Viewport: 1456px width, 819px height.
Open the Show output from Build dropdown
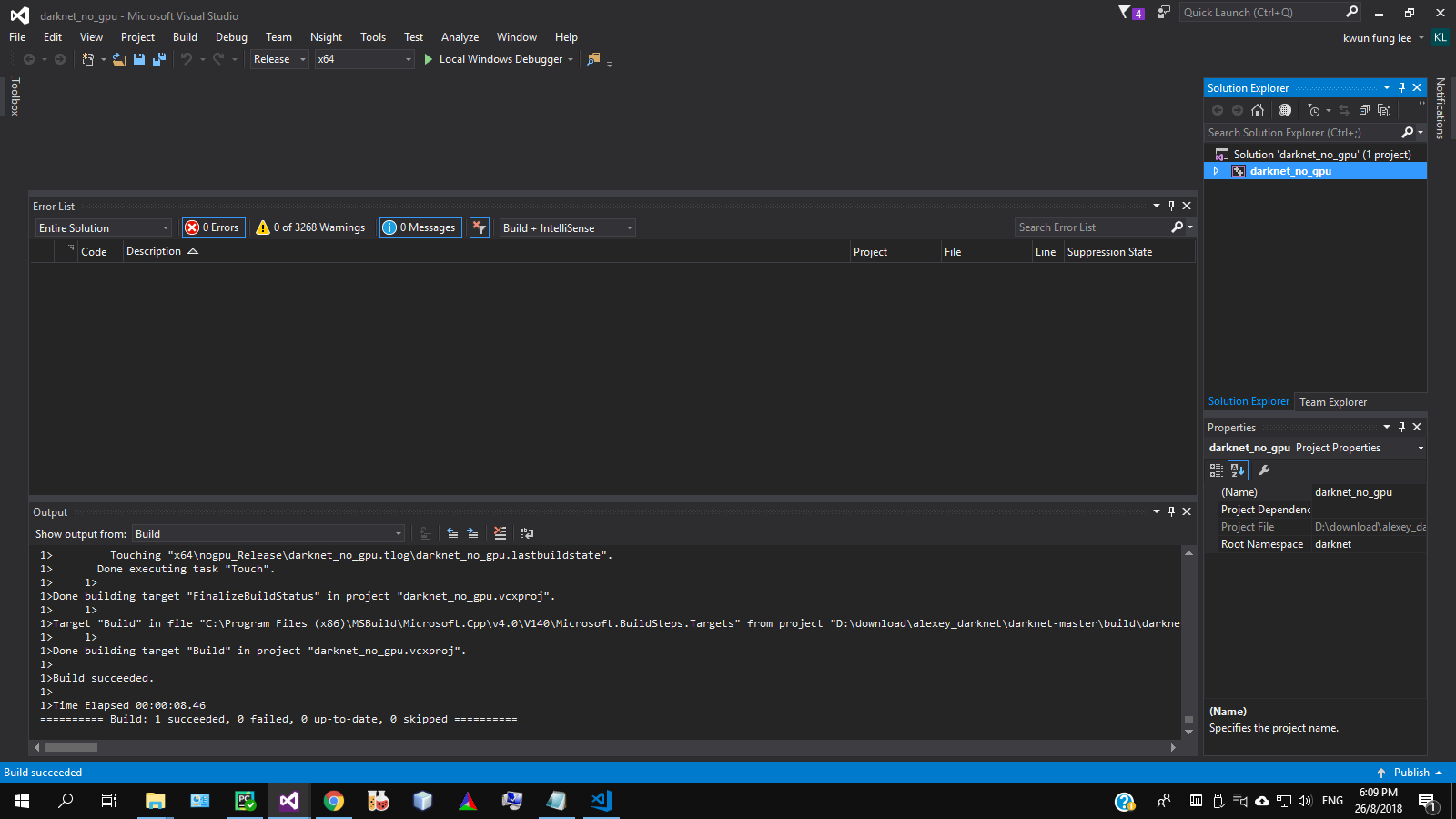tap(268, 533)
